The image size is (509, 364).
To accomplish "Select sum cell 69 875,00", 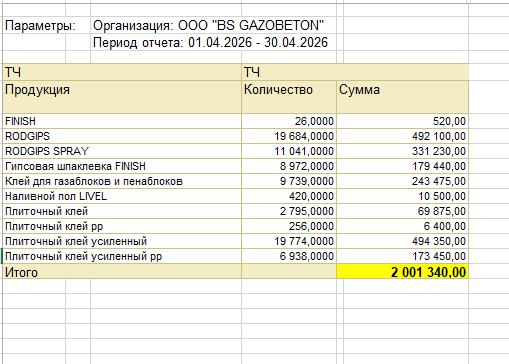I will pos(402,211).
